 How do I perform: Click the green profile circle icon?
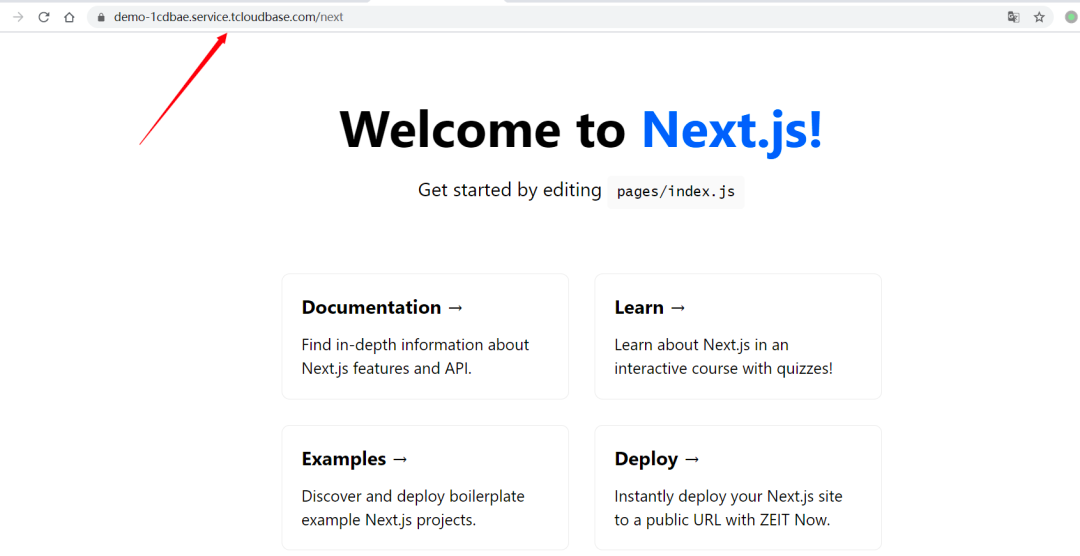point(1071,18)
